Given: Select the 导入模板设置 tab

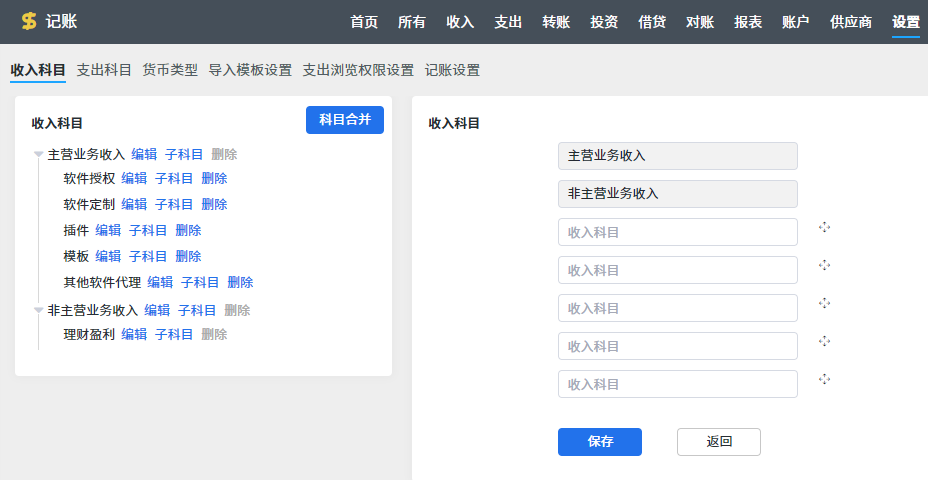Looking at the screenshot, I should (250, 70).
